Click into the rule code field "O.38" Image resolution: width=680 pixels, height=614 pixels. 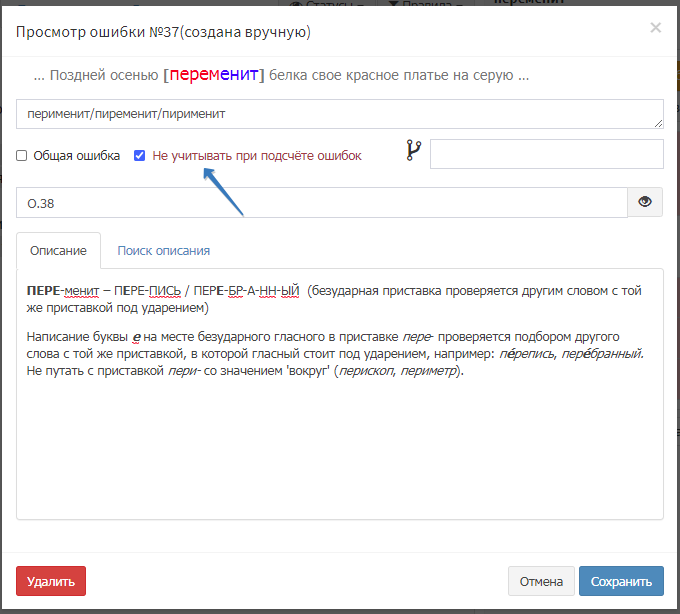(x=320, y=202)
